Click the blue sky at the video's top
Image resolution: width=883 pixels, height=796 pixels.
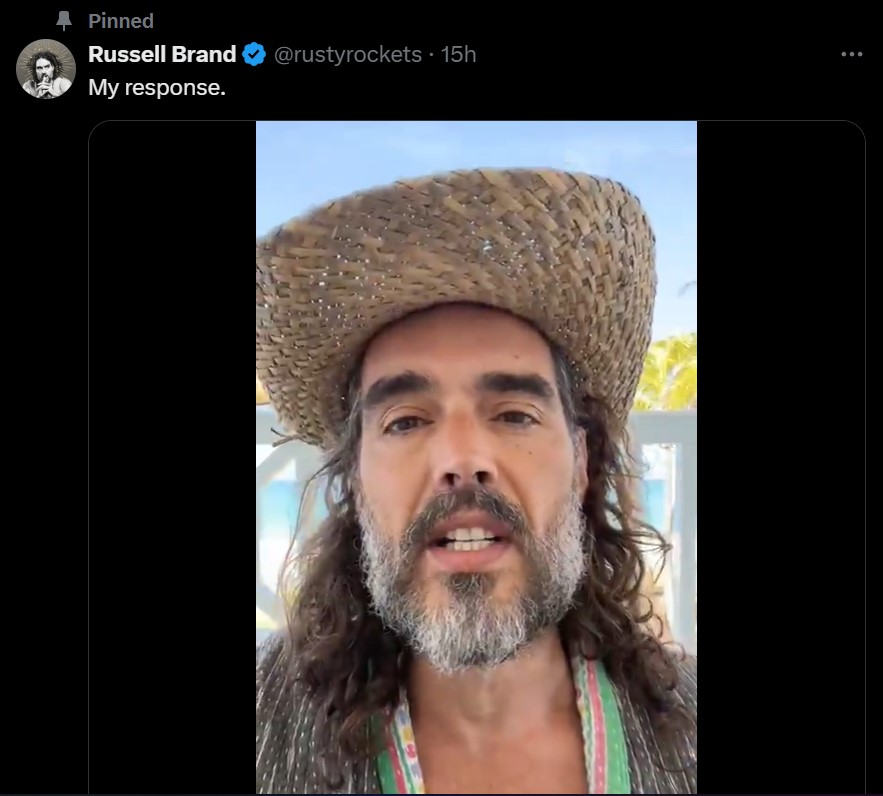pyautogui.click(x=400, y=150)
